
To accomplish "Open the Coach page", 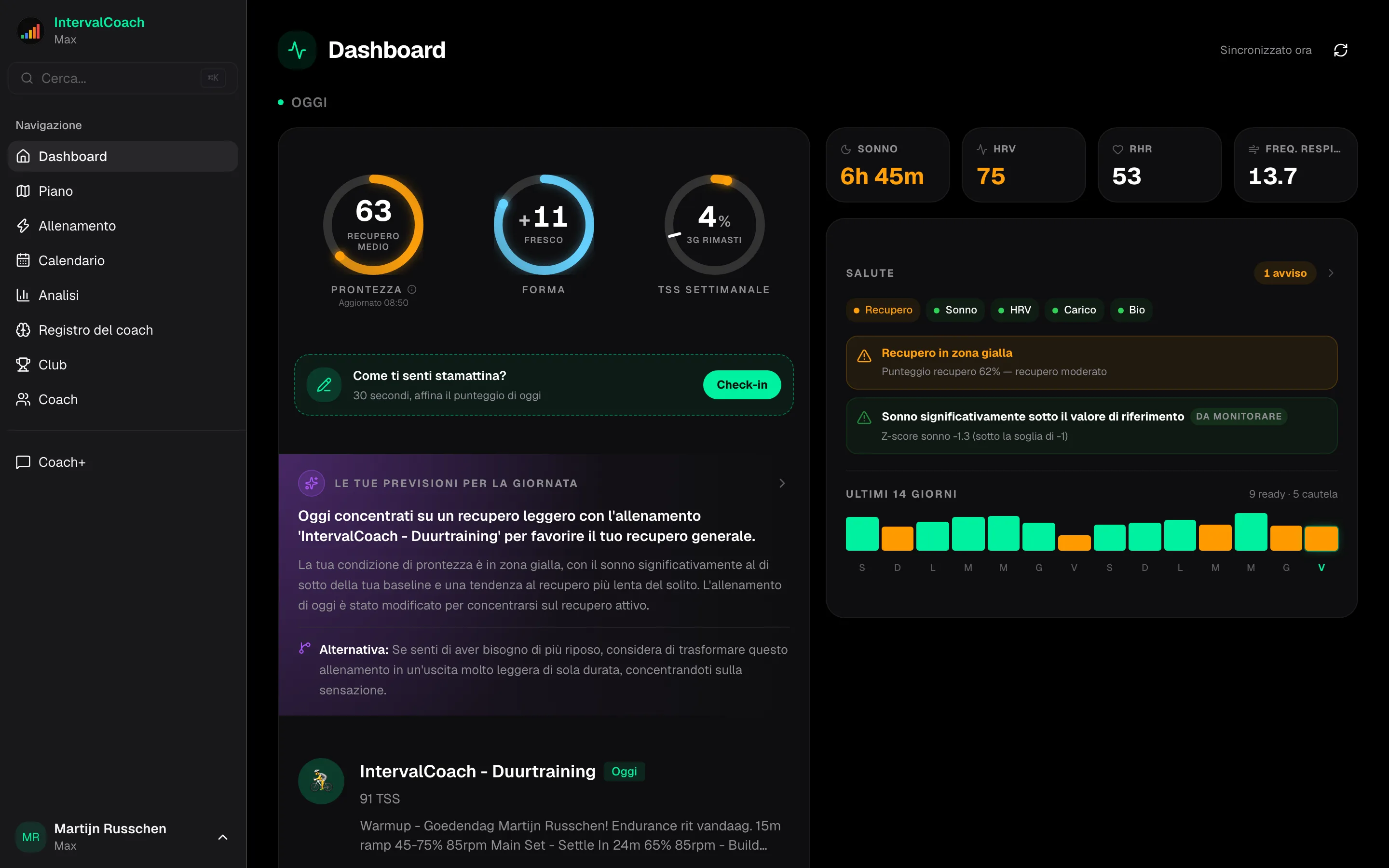I will (x=123, y=400).
